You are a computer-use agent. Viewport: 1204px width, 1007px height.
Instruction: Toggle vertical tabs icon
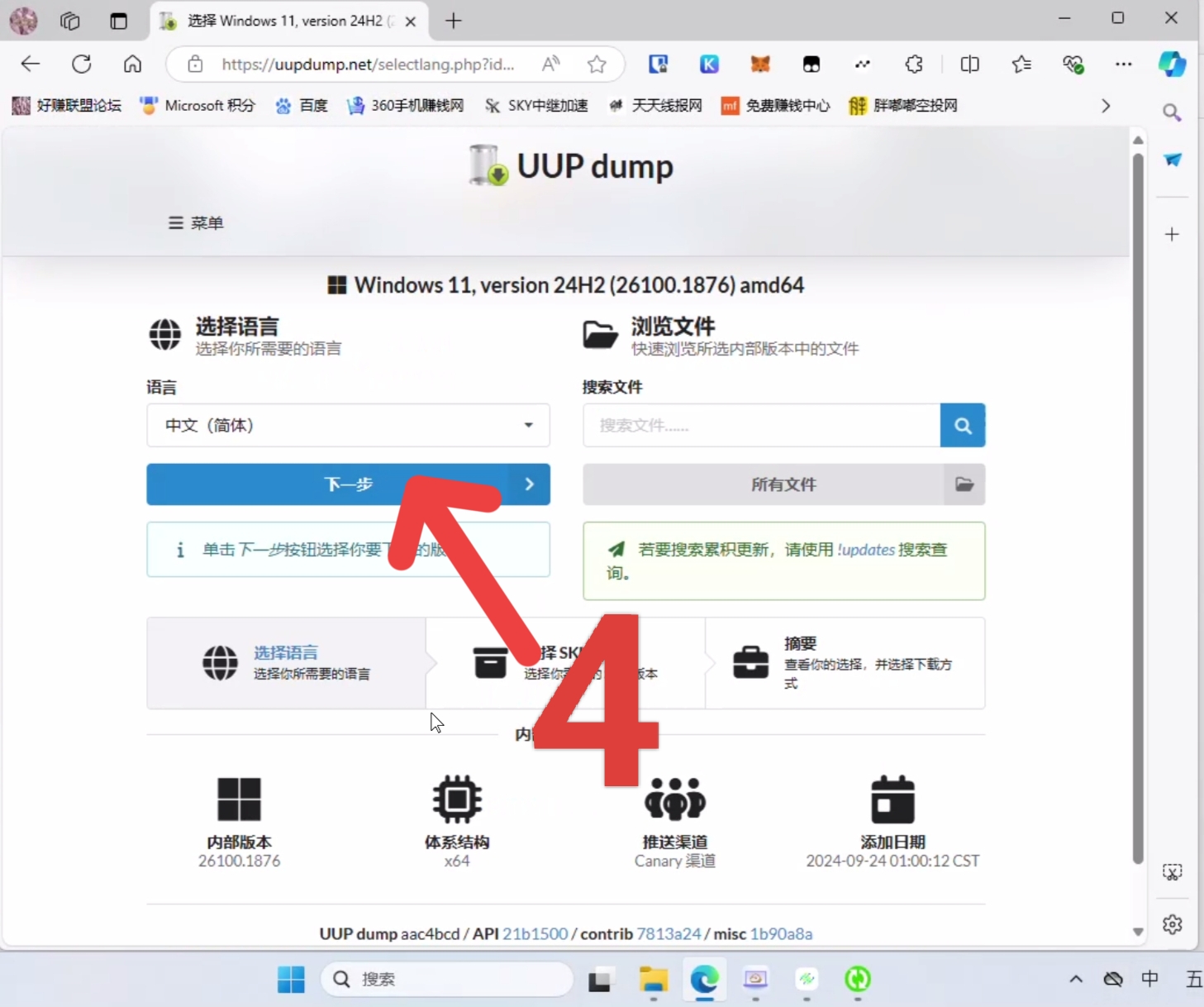pos(118,21)
